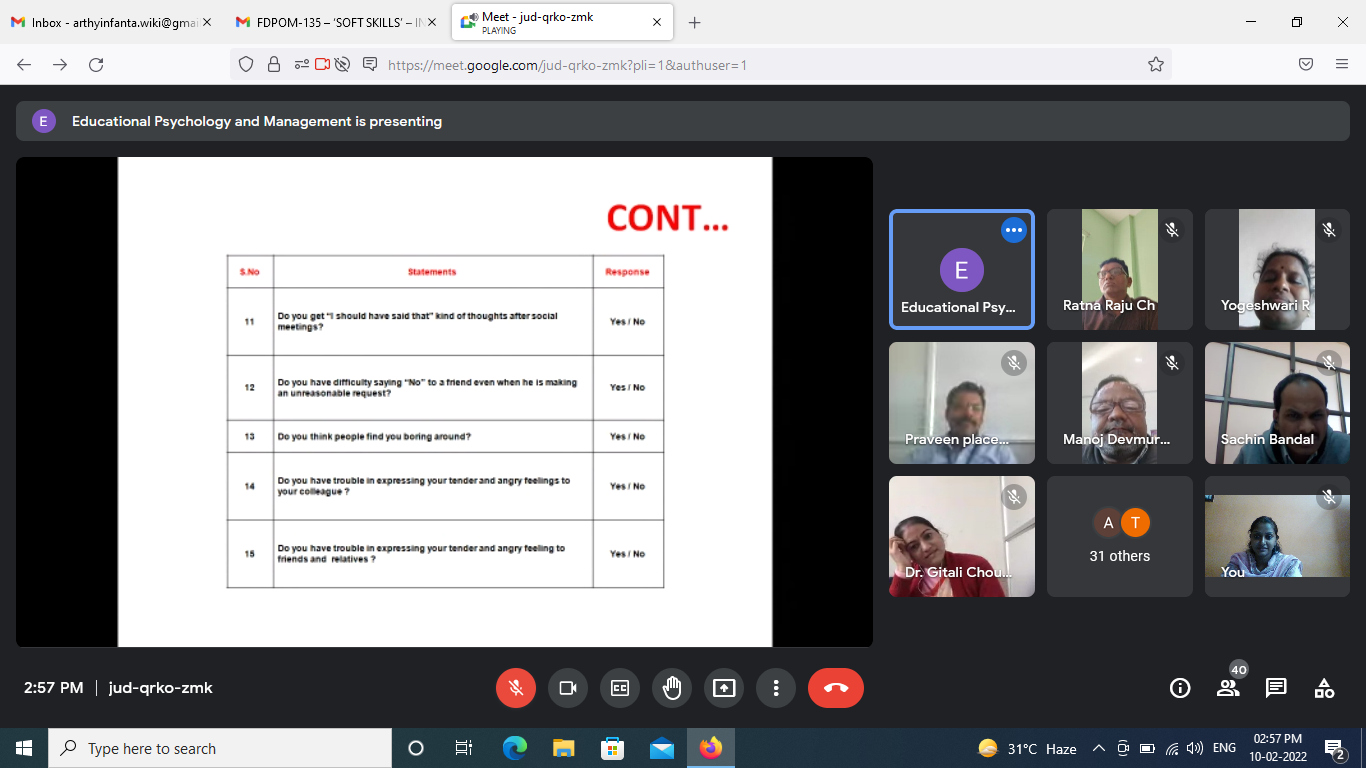This screenshot has height=768, width=1366.
Task: Unmute the microphone in Meet controls
Action: [516, 688]
